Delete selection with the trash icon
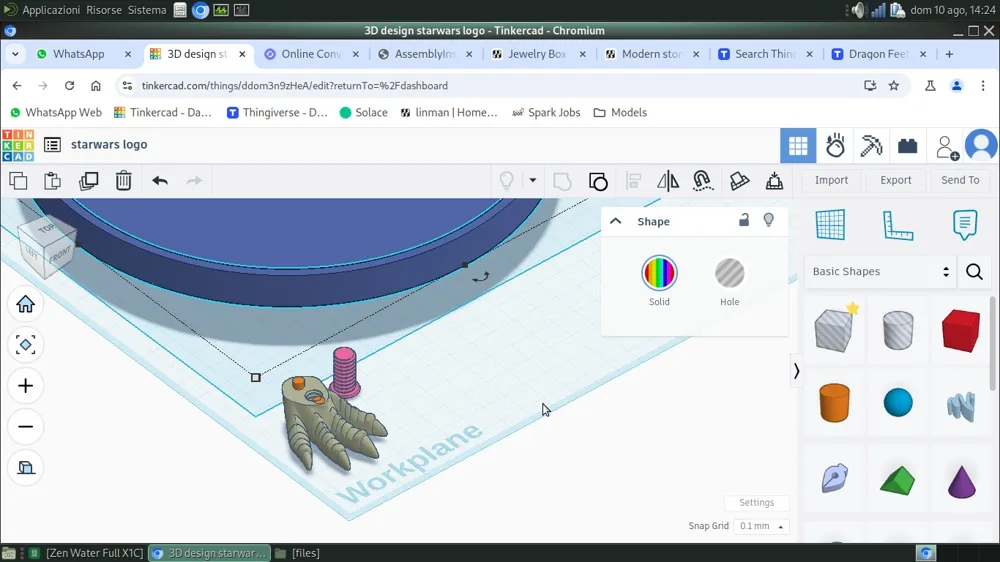The image size is (1000, 562). 123,181
